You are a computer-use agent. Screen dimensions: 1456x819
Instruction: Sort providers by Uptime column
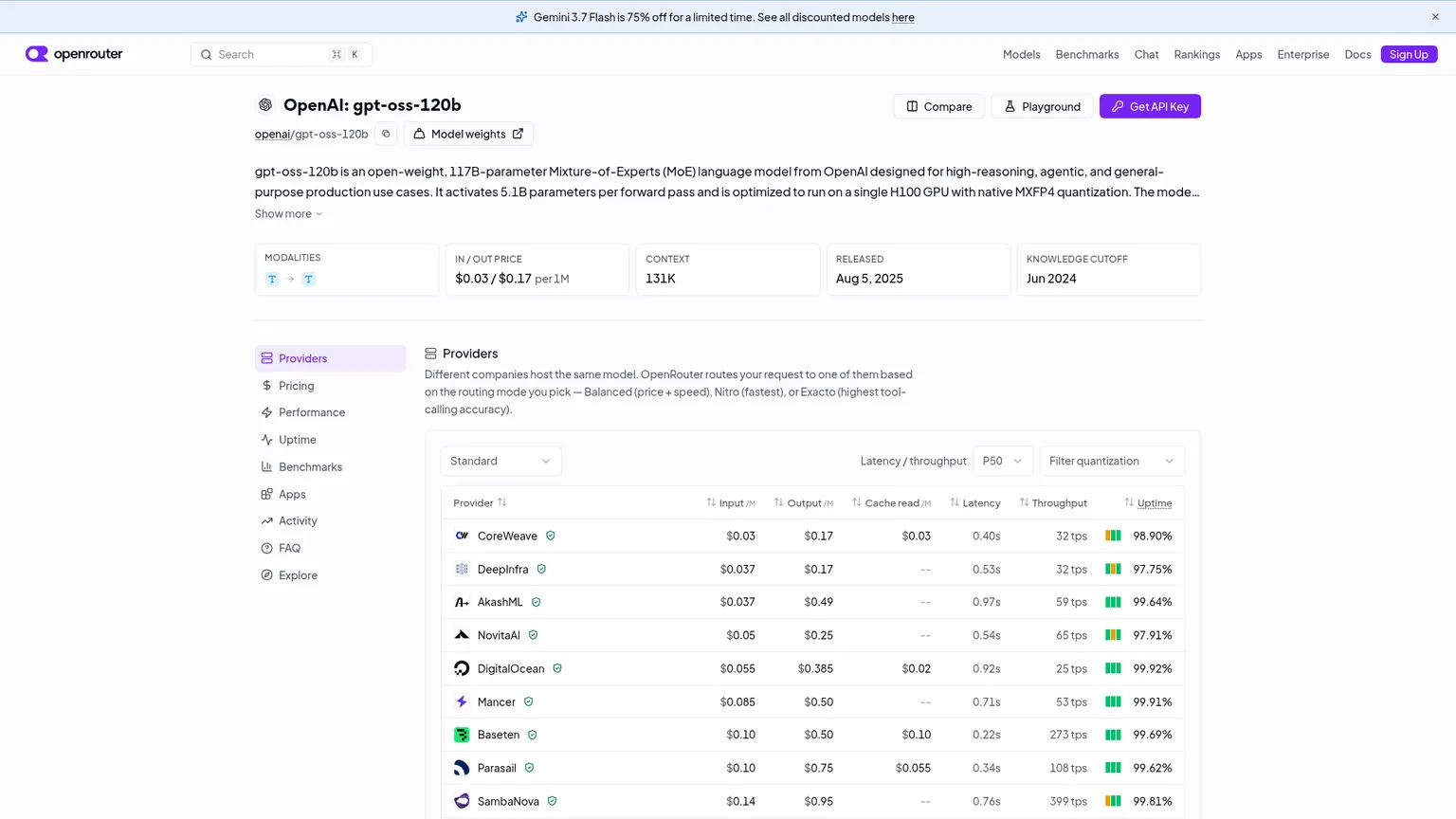(x=1148, y=502)
